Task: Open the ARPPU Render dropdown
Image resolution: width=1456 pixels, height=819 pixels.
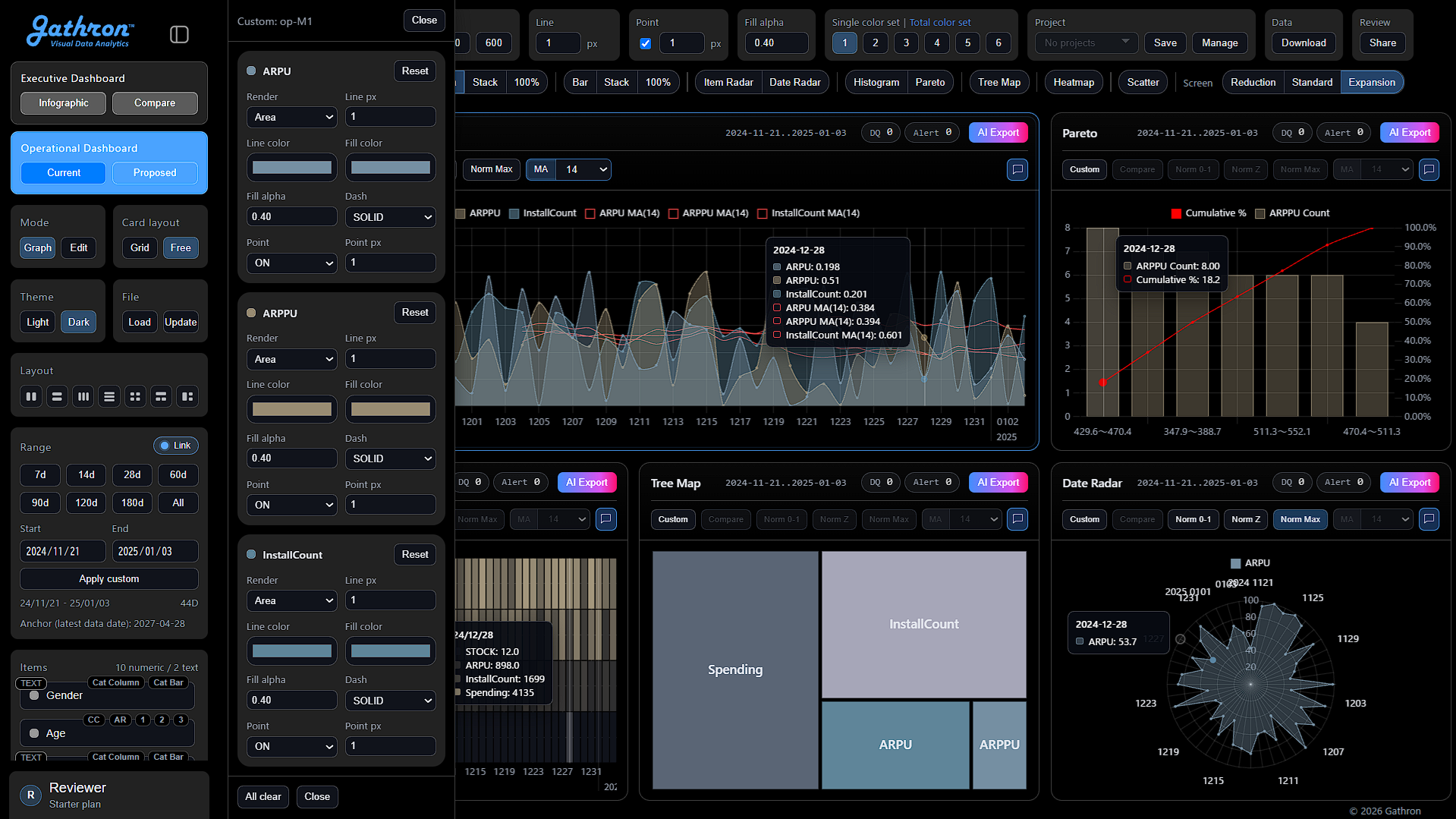Action: pyautogui.click(x=292, y=359)
